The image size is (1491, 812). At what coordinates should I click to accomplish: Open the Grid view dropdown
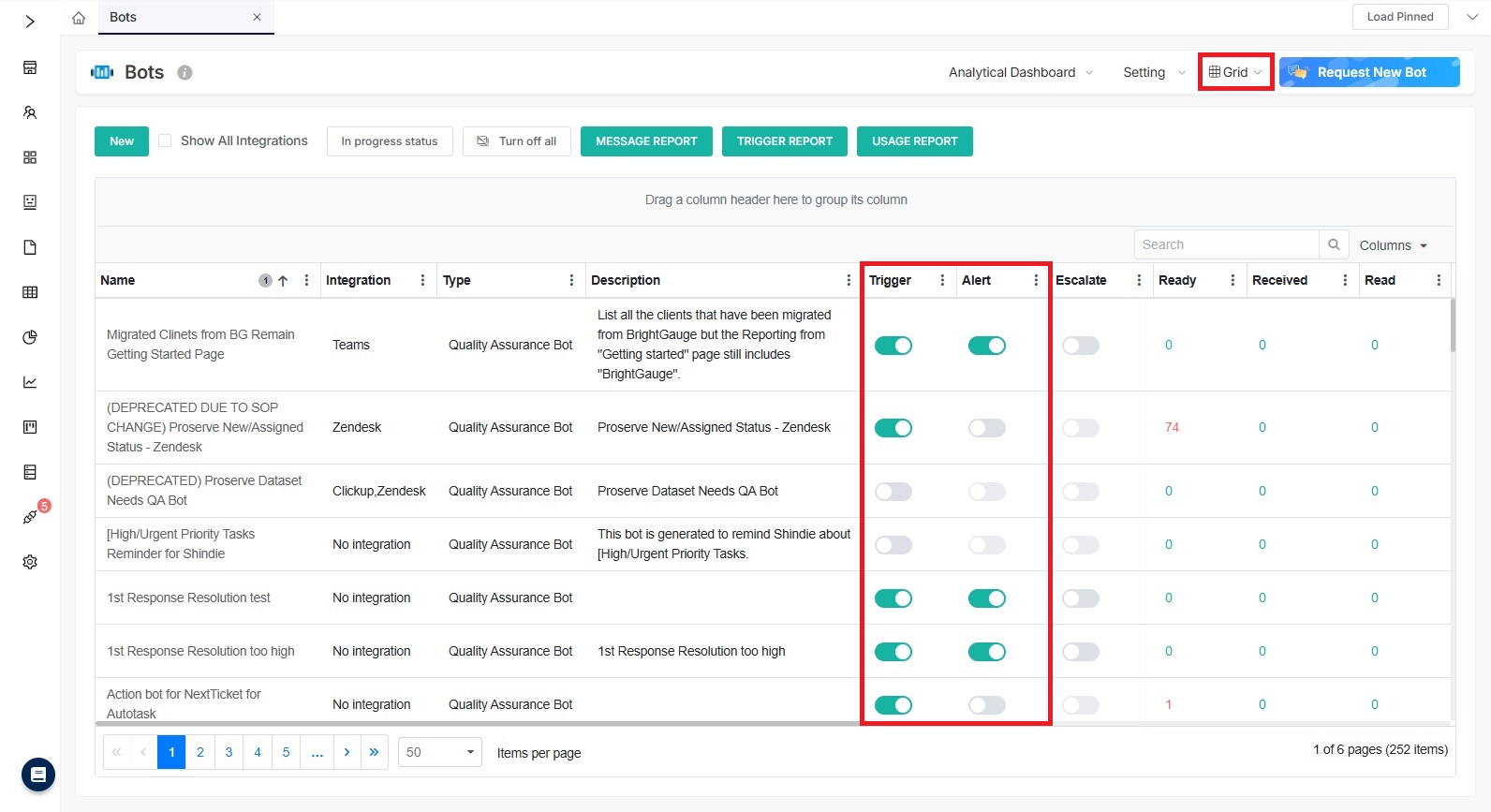1235,72
